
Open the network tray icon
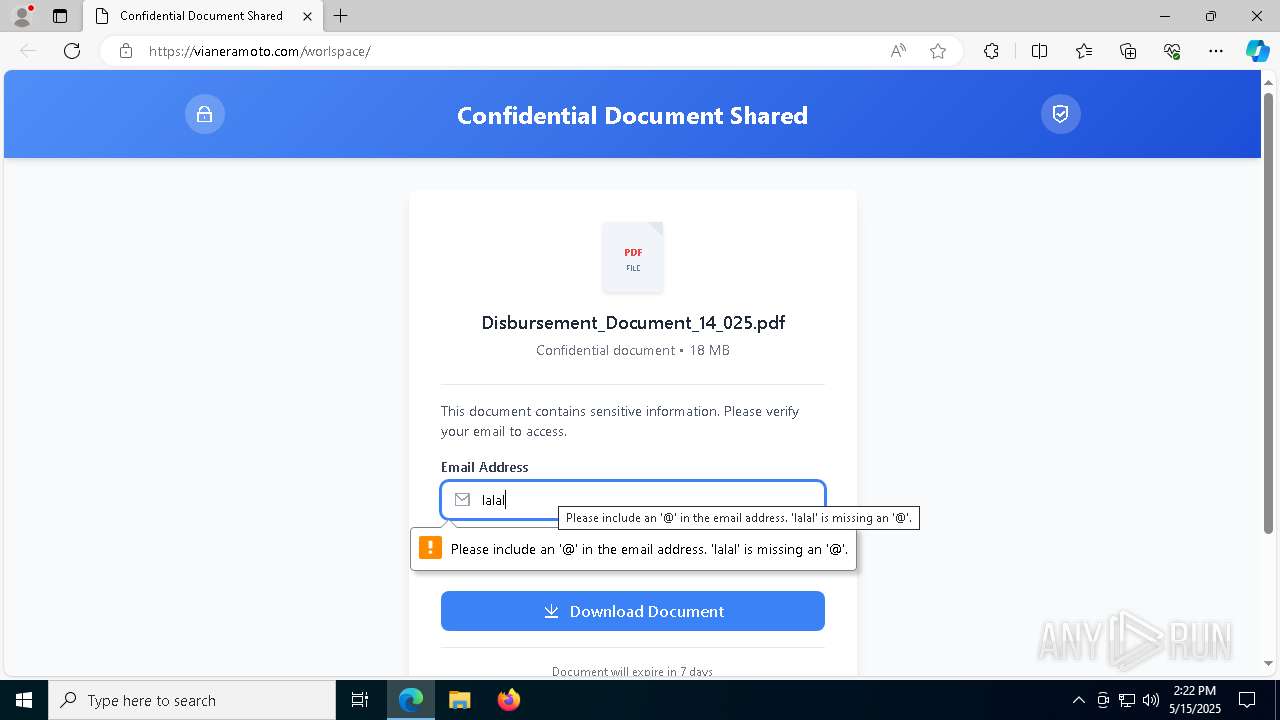tap(1127, 700)
